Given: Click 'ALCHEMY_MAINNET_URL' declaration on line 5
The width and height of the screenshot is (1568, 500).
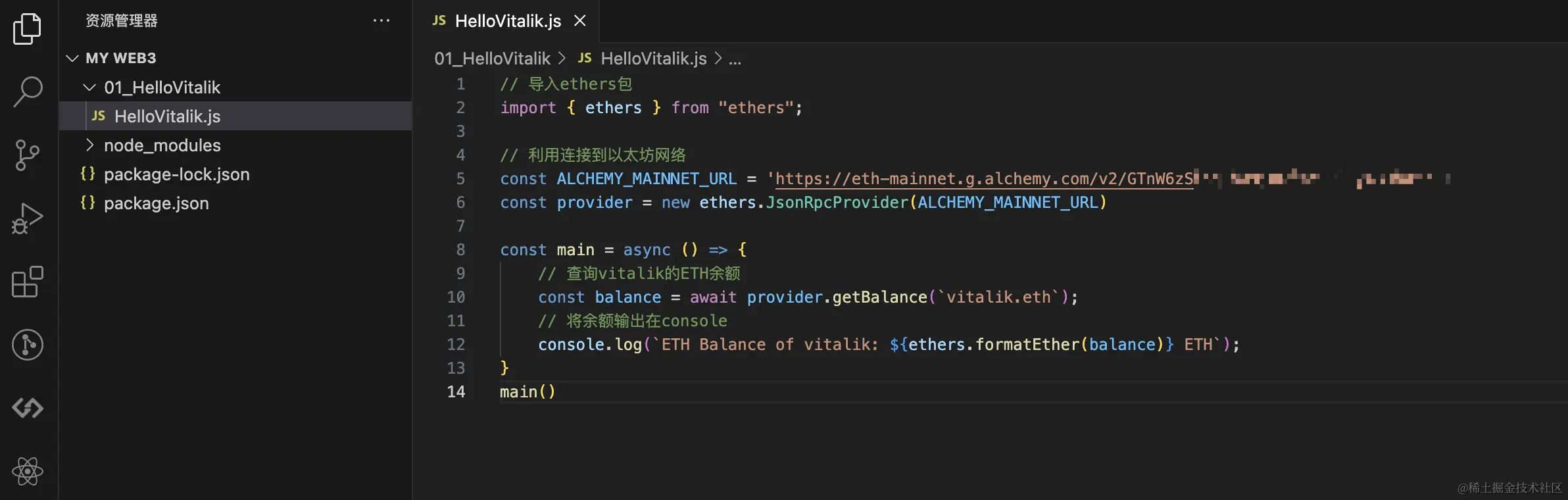Looking at the screenshot, I should [x=647, y=179].
